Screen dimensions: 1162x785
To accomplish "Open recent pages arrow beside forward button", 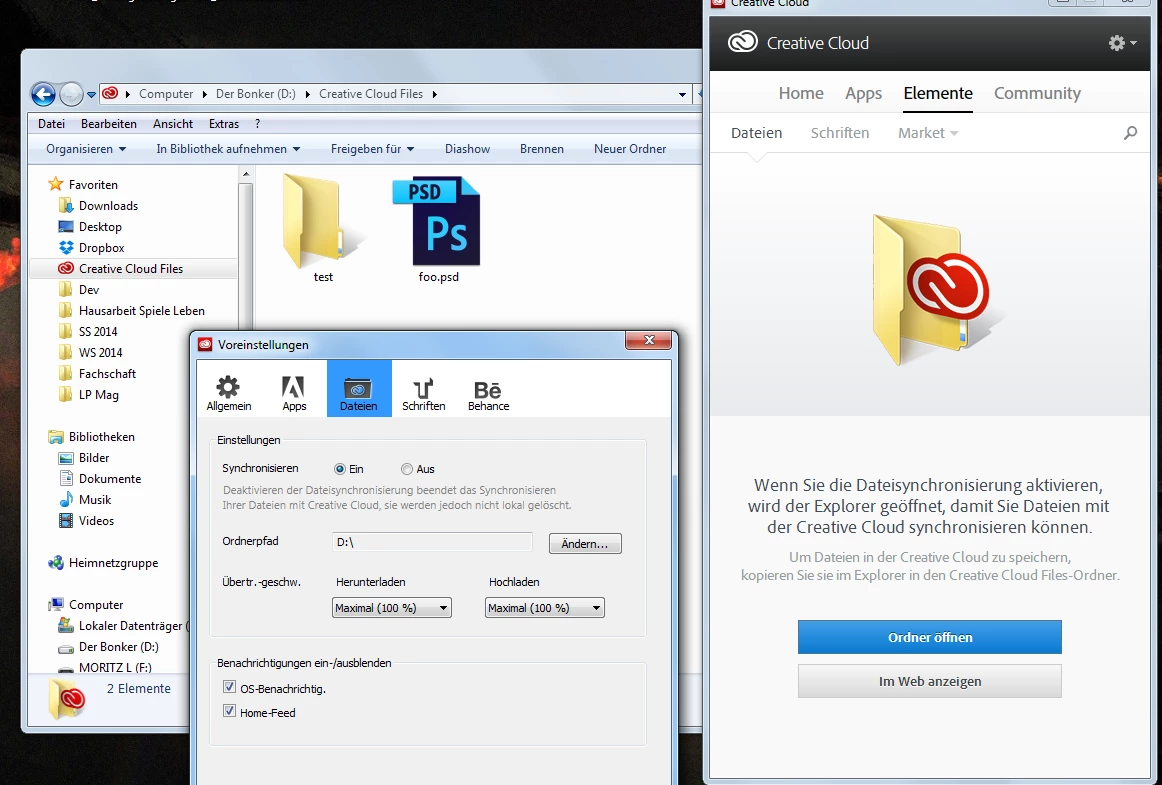I will 91,95.
